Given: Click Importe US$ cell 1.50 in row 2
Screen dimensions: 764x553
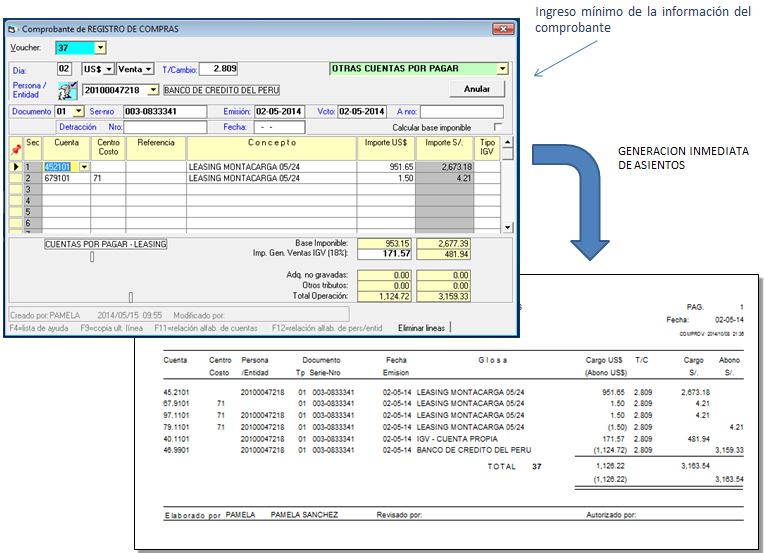Looking at the screenshot, I should (x=385, y=178).
